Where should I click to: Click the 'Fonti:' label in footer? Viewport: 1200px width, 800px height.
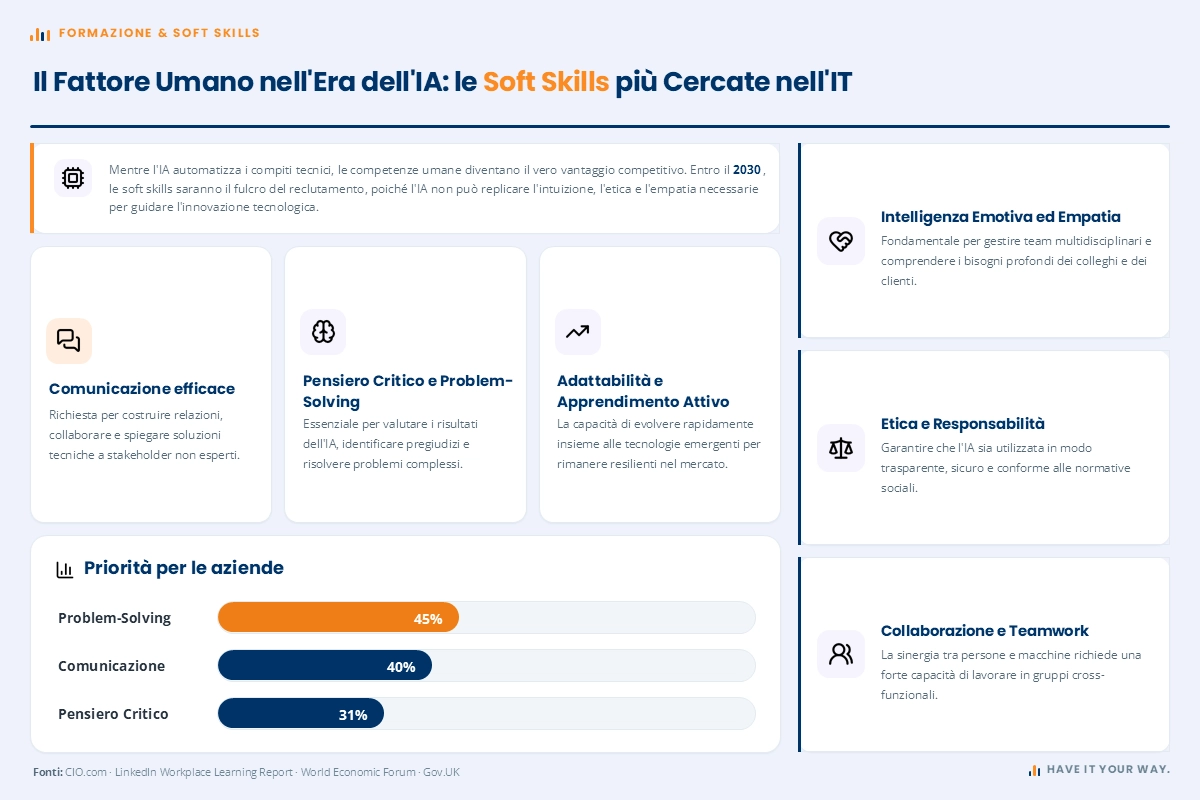pos(48,772)
